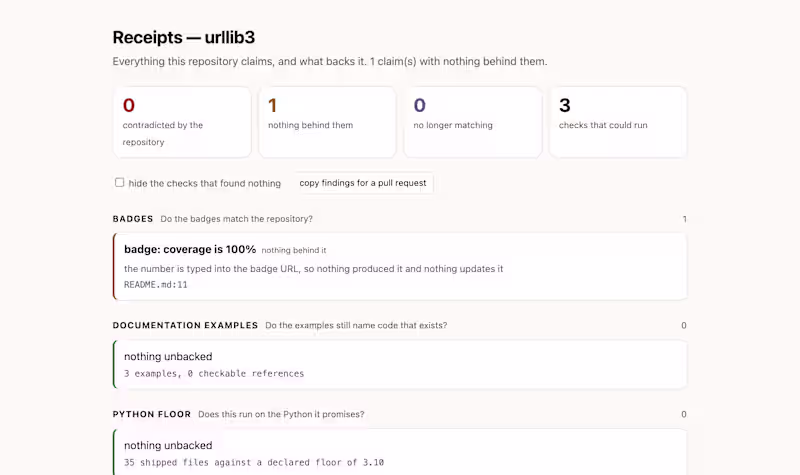Image resolution: width=800 pixels, height=475 pixels.
Task: Select the nothing behind them summary card
Action: coord(328,122)
